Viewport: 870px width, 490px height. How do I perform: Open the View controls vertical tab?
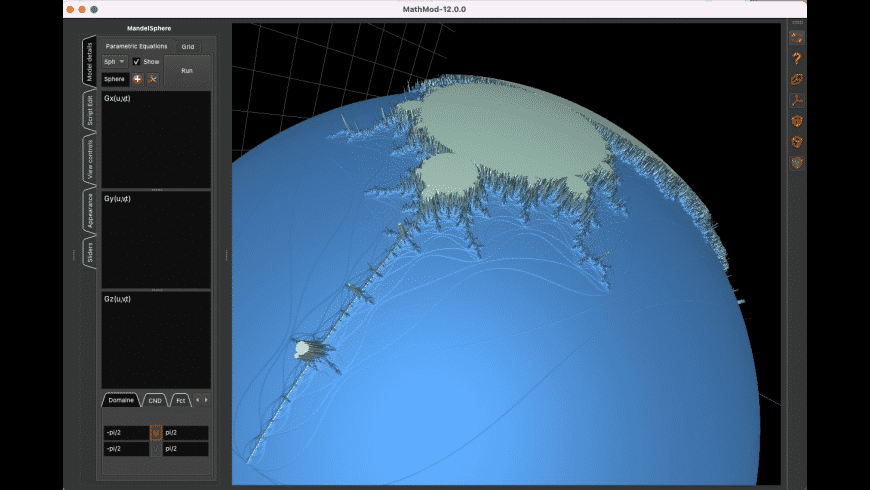[89, 159]
